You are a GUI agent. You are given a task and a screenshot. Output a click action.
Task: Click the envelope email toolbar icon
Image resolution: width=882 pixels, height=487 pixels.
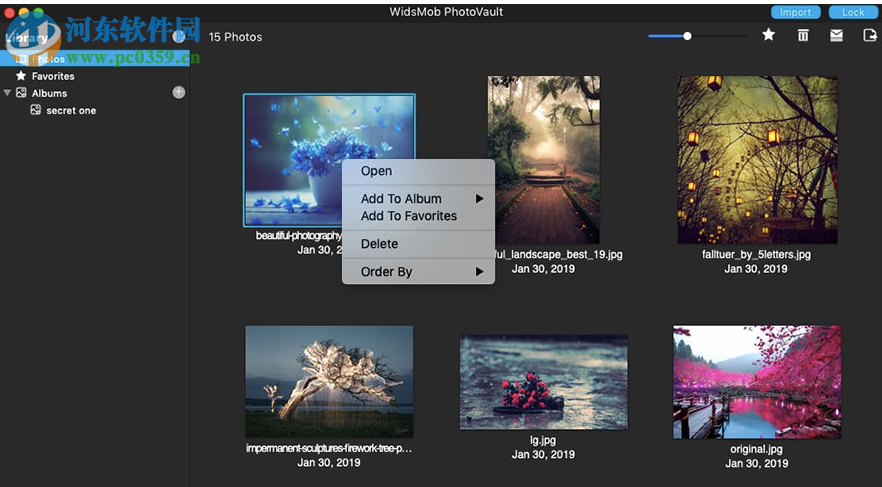[836, 35]
